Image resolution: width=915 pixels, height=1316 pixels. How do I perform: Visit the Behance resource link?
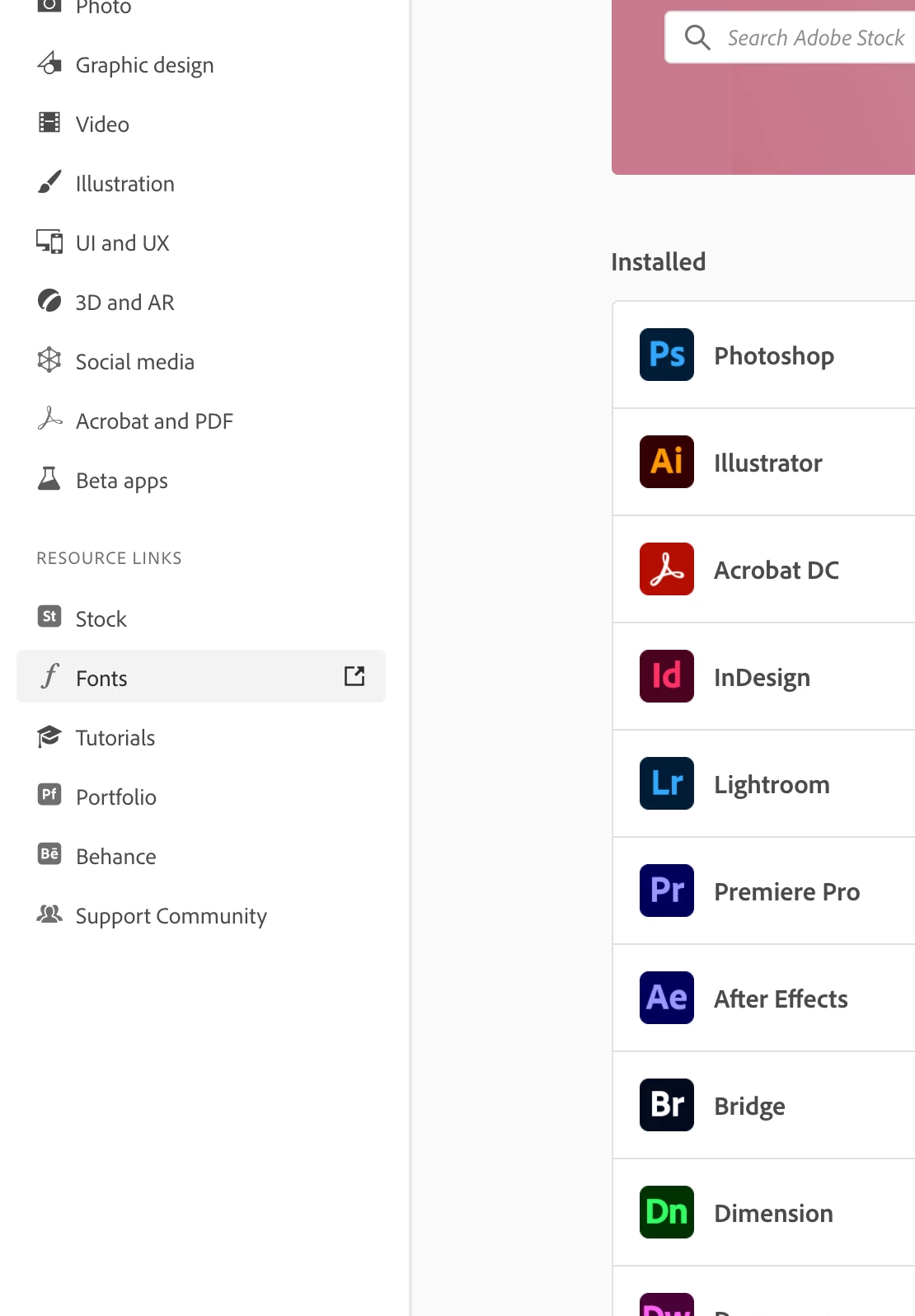(201, 856)
